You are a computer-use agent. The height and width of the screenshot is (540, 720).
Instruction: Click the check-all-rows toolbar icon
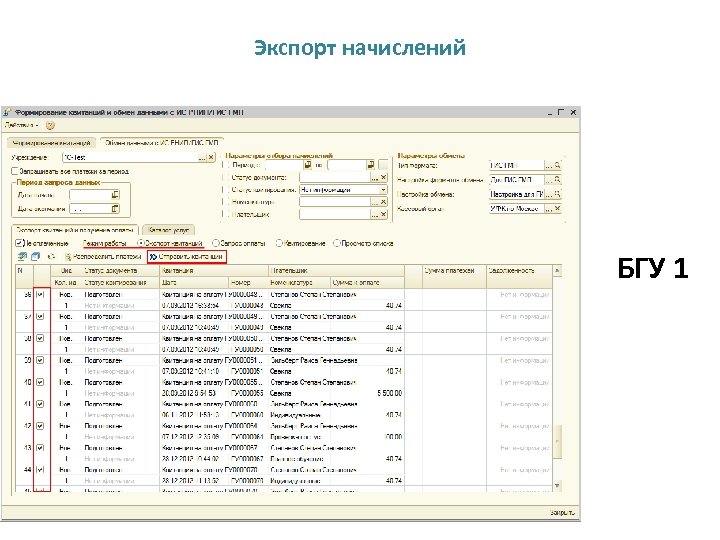click(22, 257)
